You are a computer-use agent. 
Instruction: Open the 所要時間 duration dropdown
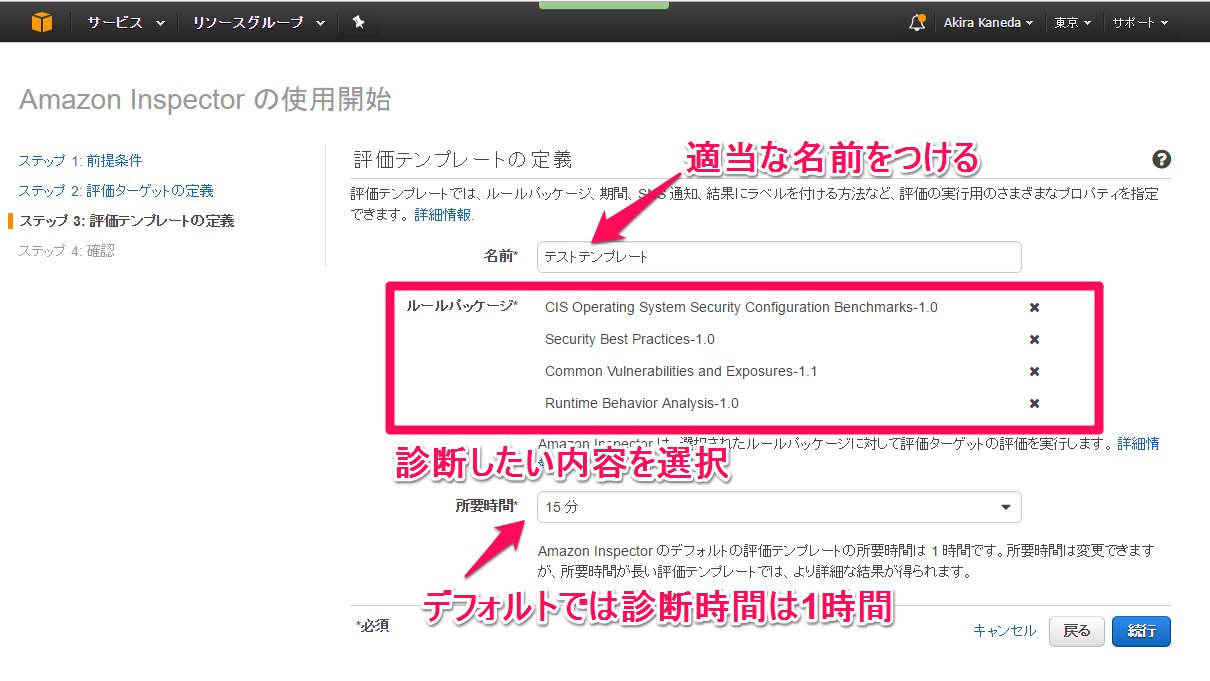779,507
